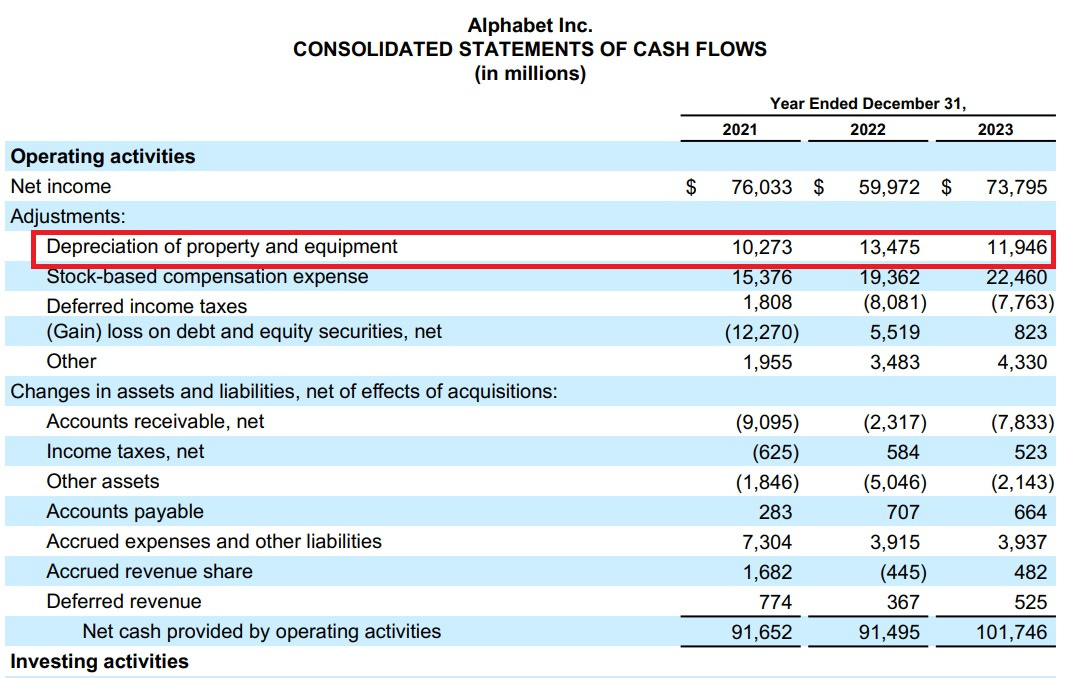Click the 2021 column header

[740, 130]
